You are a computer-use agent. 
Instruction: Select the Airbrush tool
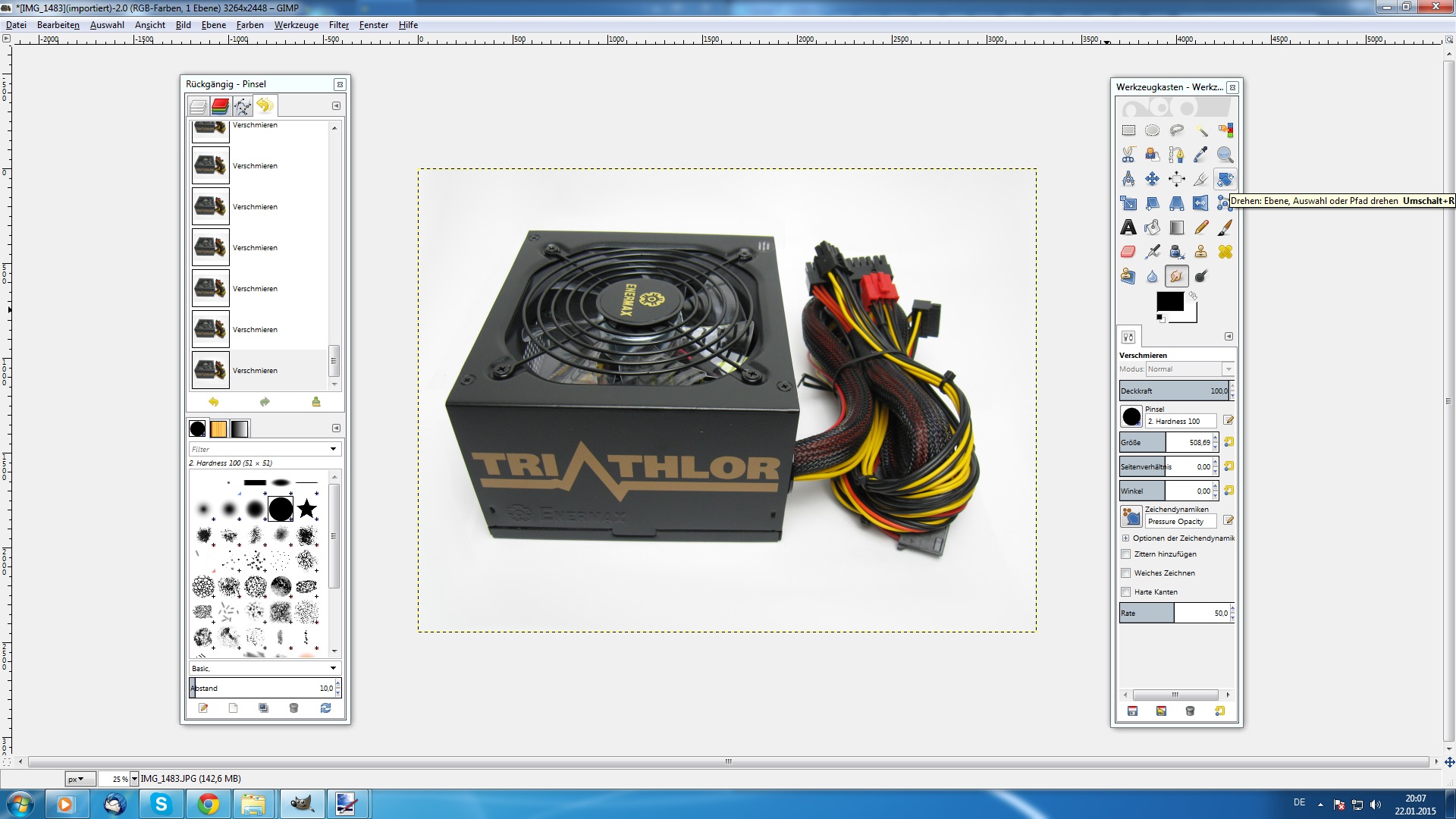click(x=1153, y=252)
